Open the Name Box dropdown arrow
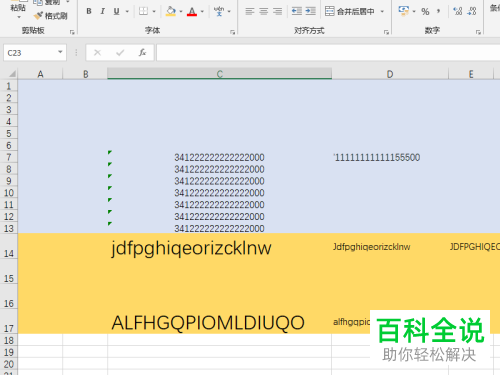Screen dimensions: 500x375 coord(60,52)
